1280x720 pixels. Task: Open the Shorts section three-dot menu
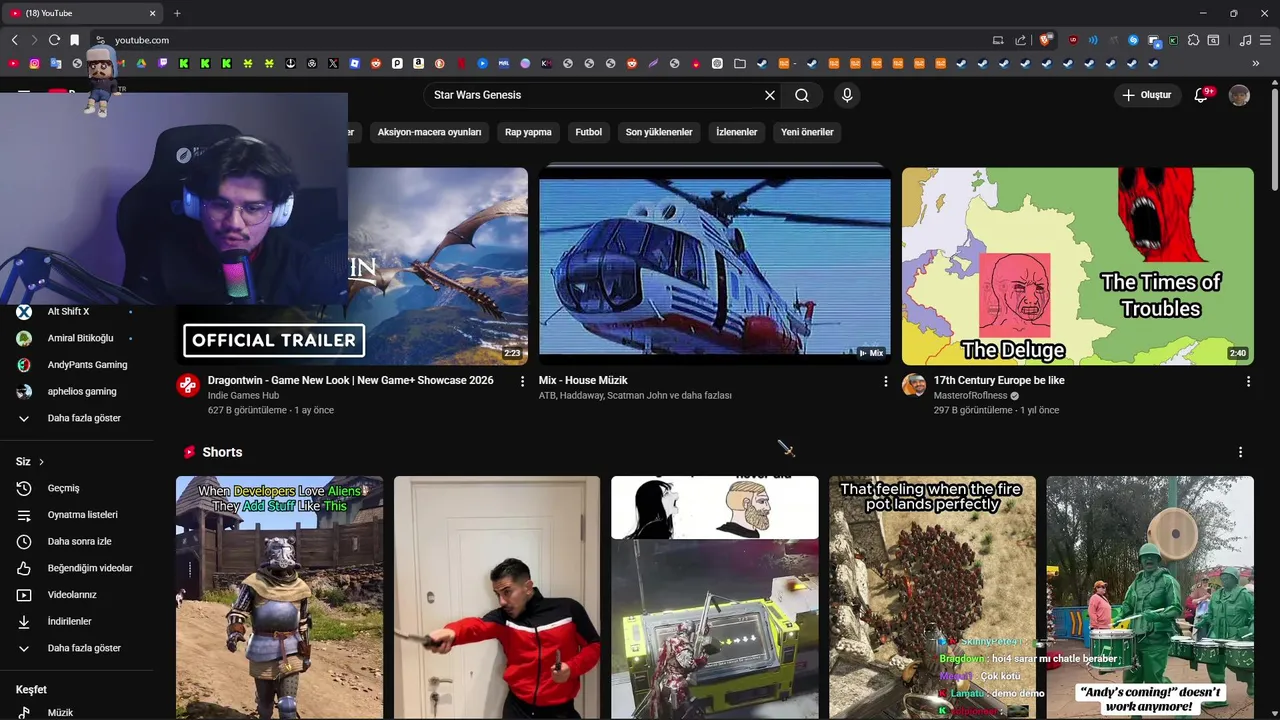[x=1240, y=452]
